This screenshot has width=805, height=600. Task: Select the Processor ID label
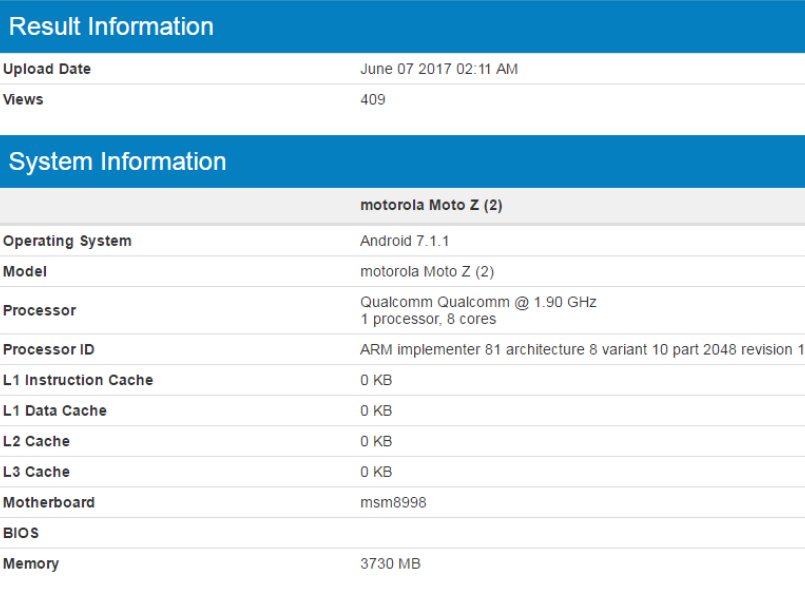tap(49, 350)
